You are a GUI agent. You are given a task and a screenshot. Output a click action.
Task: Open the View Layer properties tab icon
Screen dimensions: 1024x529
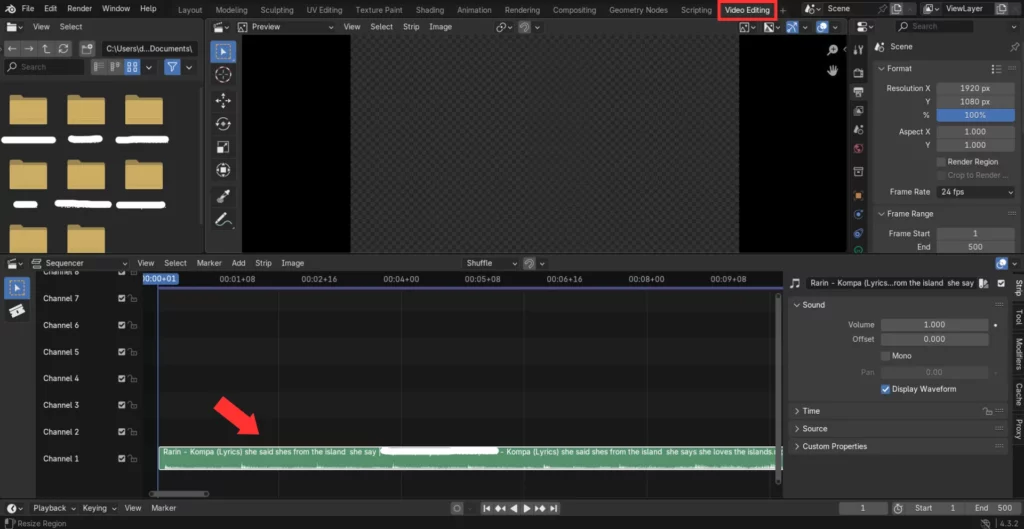tap(858, 111)
